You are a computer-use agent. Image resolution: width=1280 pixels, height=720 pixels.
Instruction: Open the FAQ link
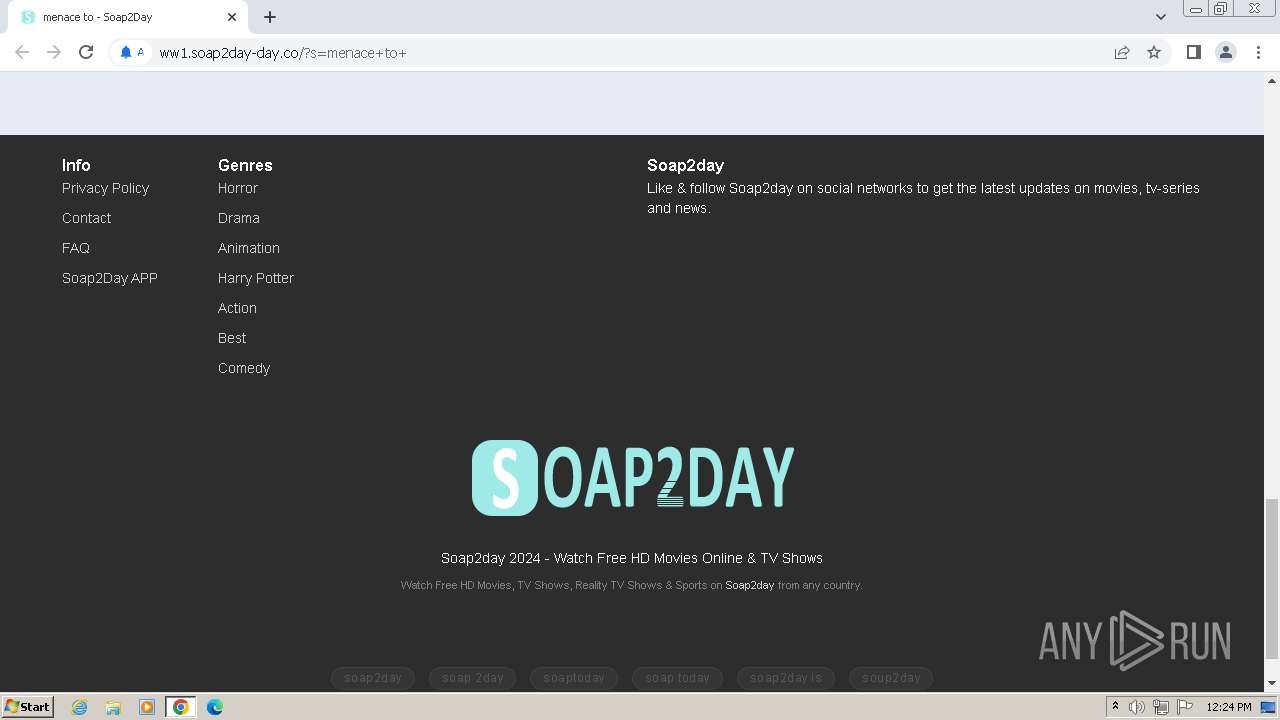point(76,248)
